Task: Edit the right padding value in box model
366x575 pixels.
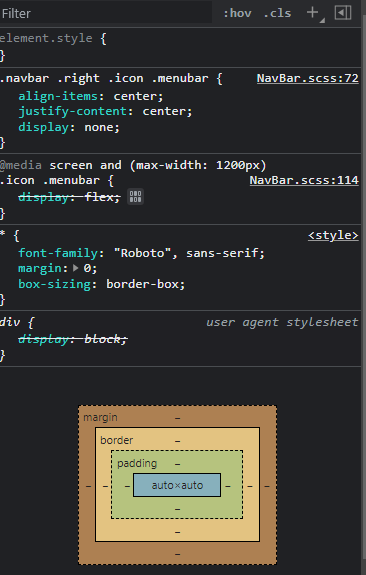Action: click(x=228, y=486)
